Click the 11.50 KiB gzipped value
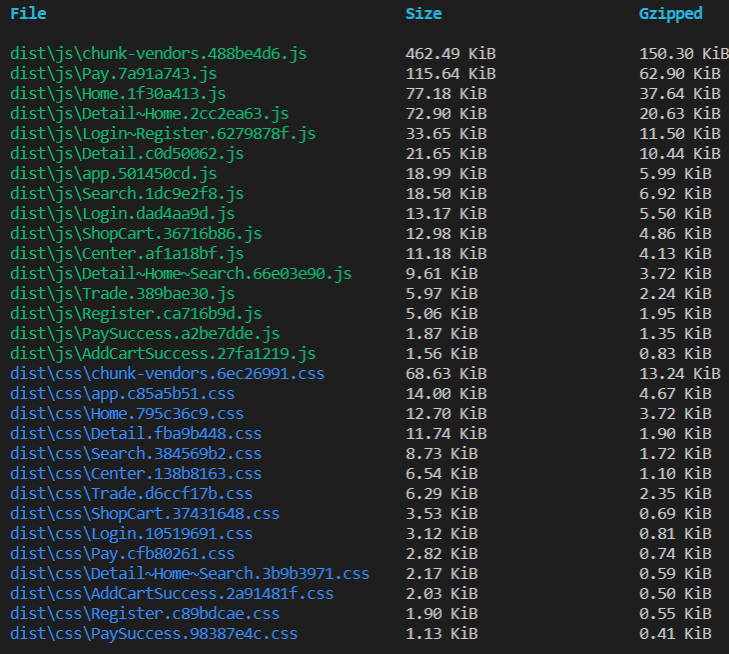 pyautogui.click(x=680, y=133)
